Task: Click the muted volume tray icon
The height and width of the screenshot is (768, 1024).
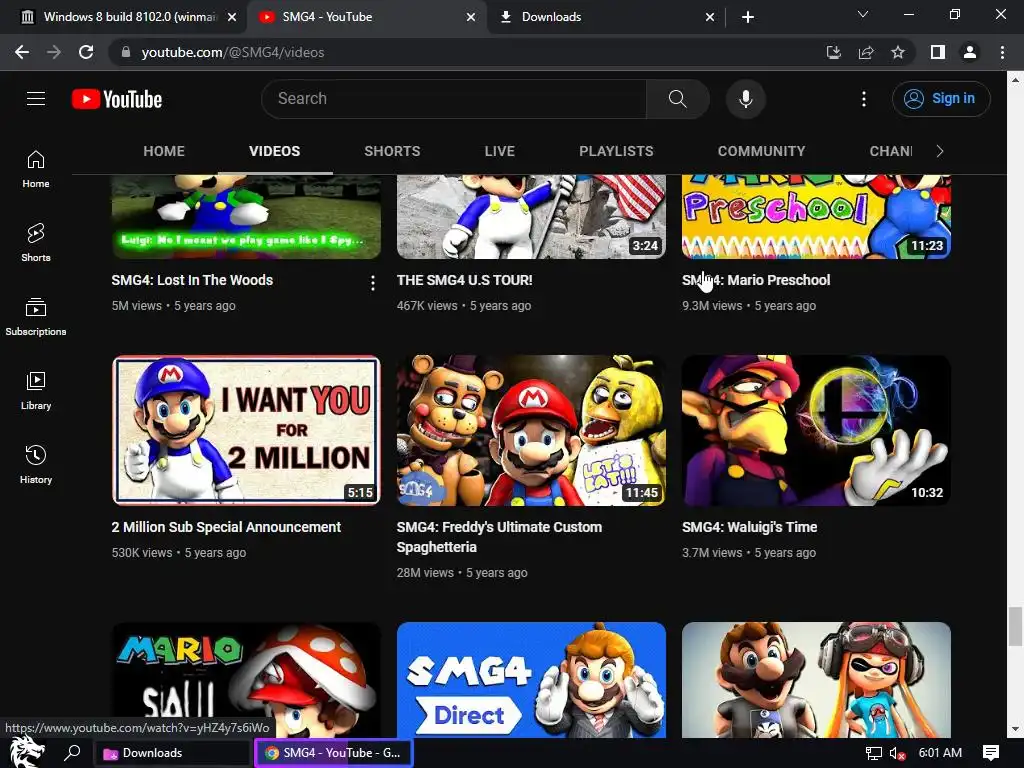Action: click(897, 753)
